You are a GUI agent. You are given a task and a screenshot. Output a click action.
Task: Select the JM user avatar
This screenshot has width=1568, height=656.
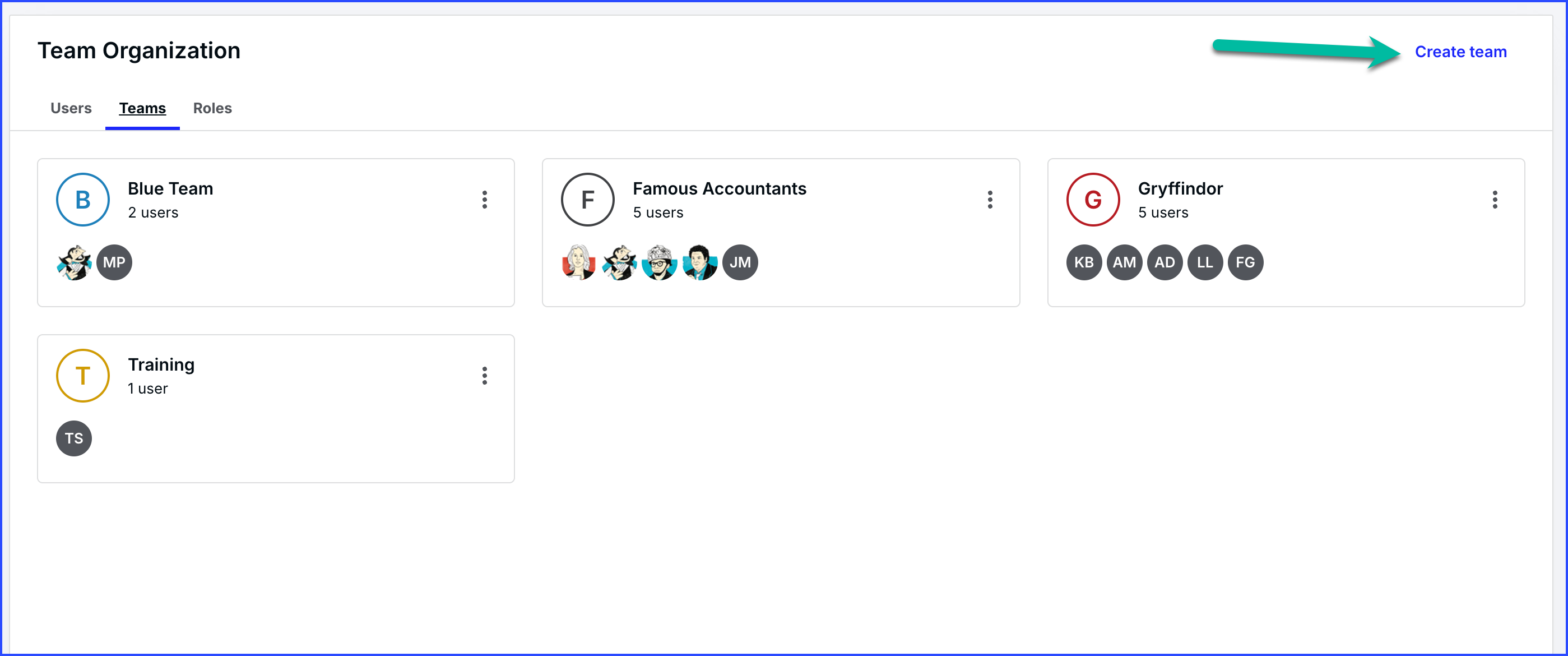740,262
